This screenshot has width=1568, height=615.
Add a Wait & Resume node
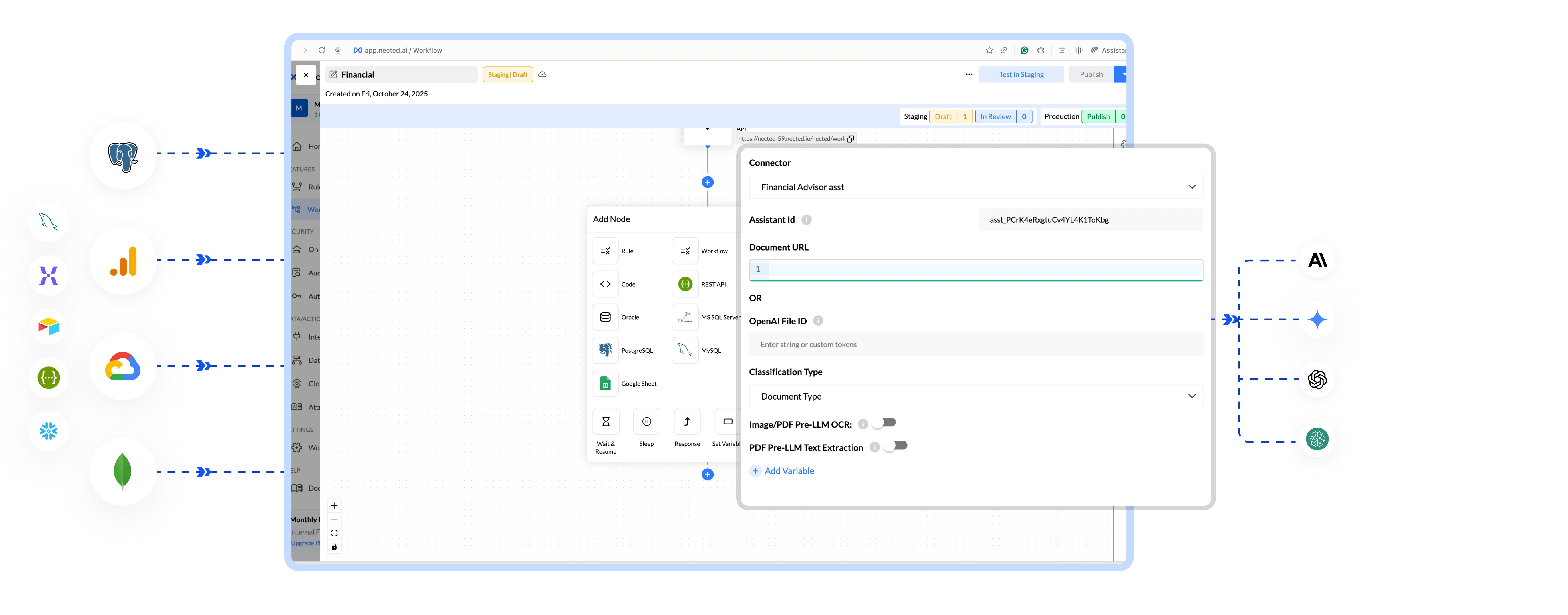point(606,421)
